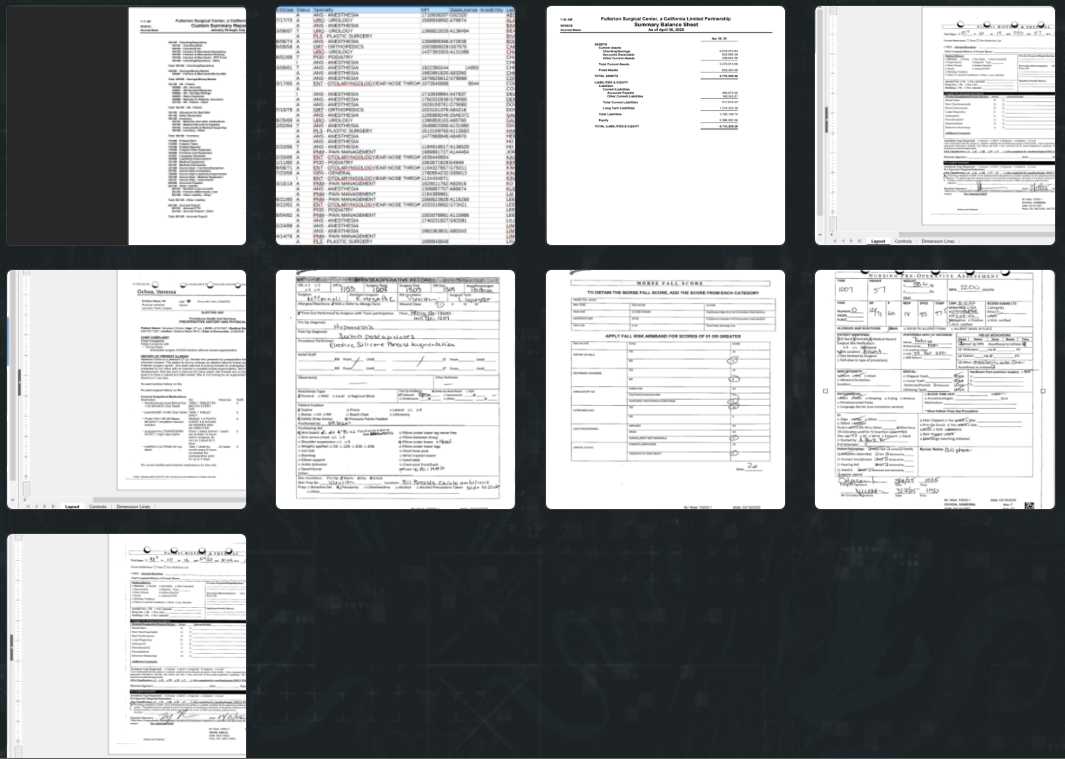Select the Summary Balance Sheet thumbnail
Viewport: 1065px width, 759px height.
point(665,125)
